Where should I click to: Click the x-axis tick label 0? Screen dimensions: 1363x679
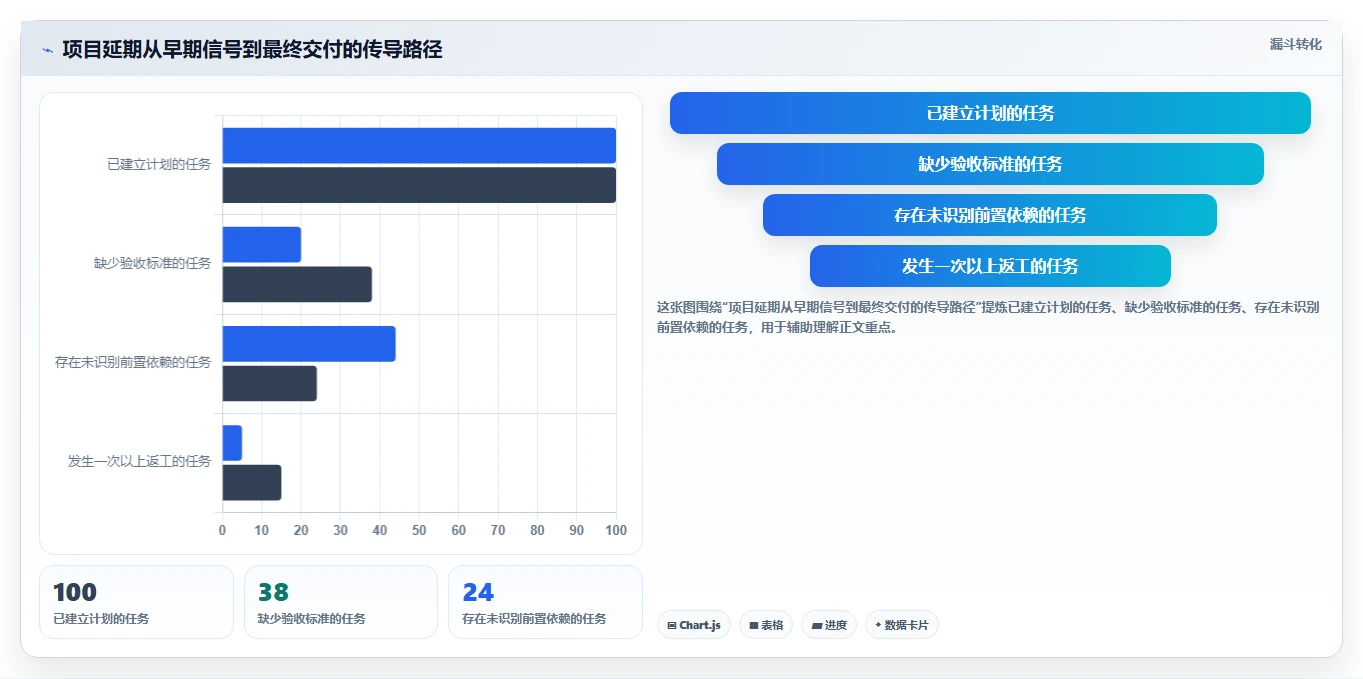[222, 530]
